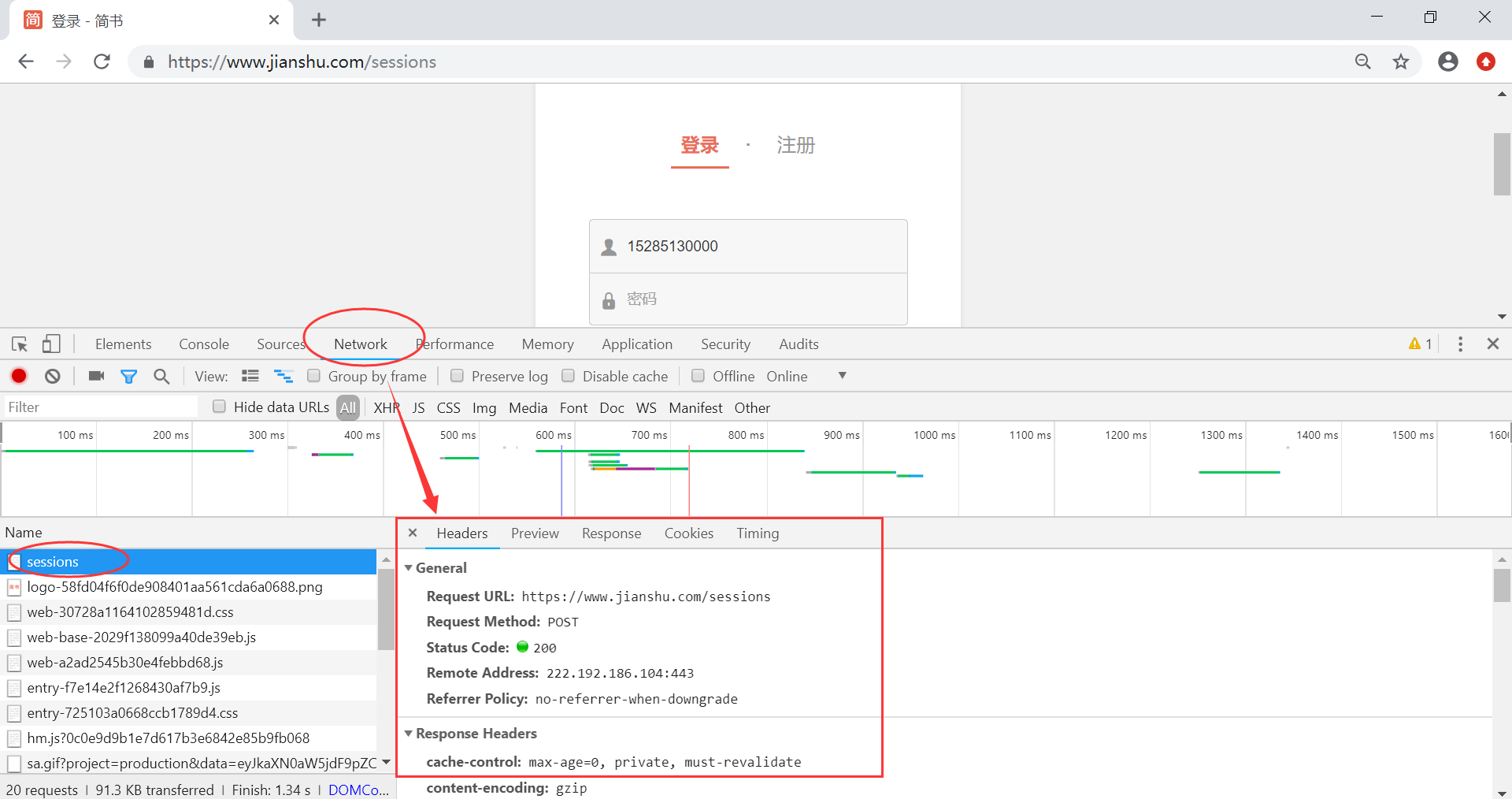Close the request details pane
The height and width of the screenshot is (799, 1512).
click(x=413, y=533)
